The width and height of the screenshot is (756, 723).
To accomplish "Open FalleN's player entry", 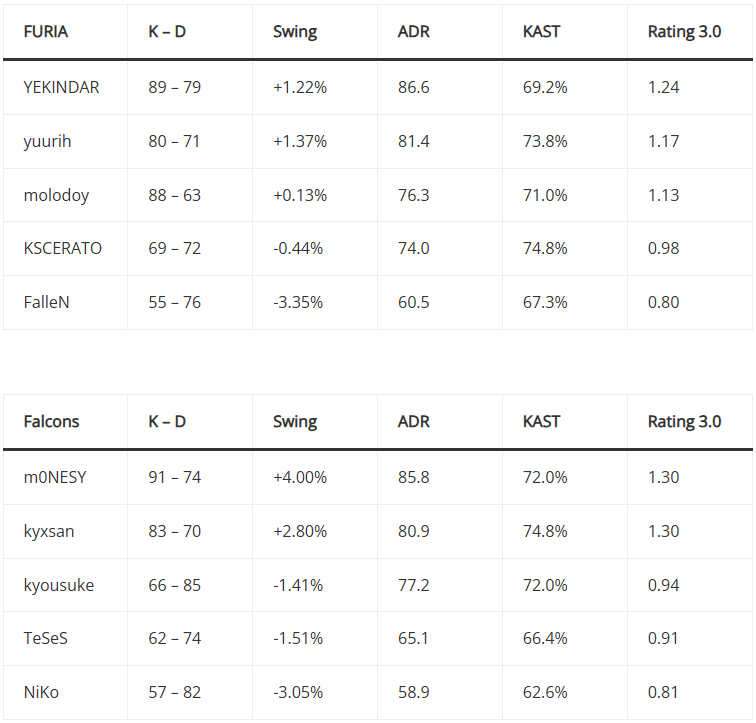I will coord(46,302).
